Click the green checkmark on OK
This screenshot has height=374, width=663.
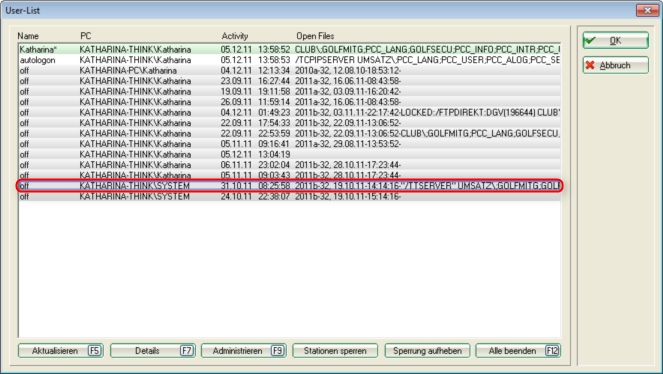point(590,40)
